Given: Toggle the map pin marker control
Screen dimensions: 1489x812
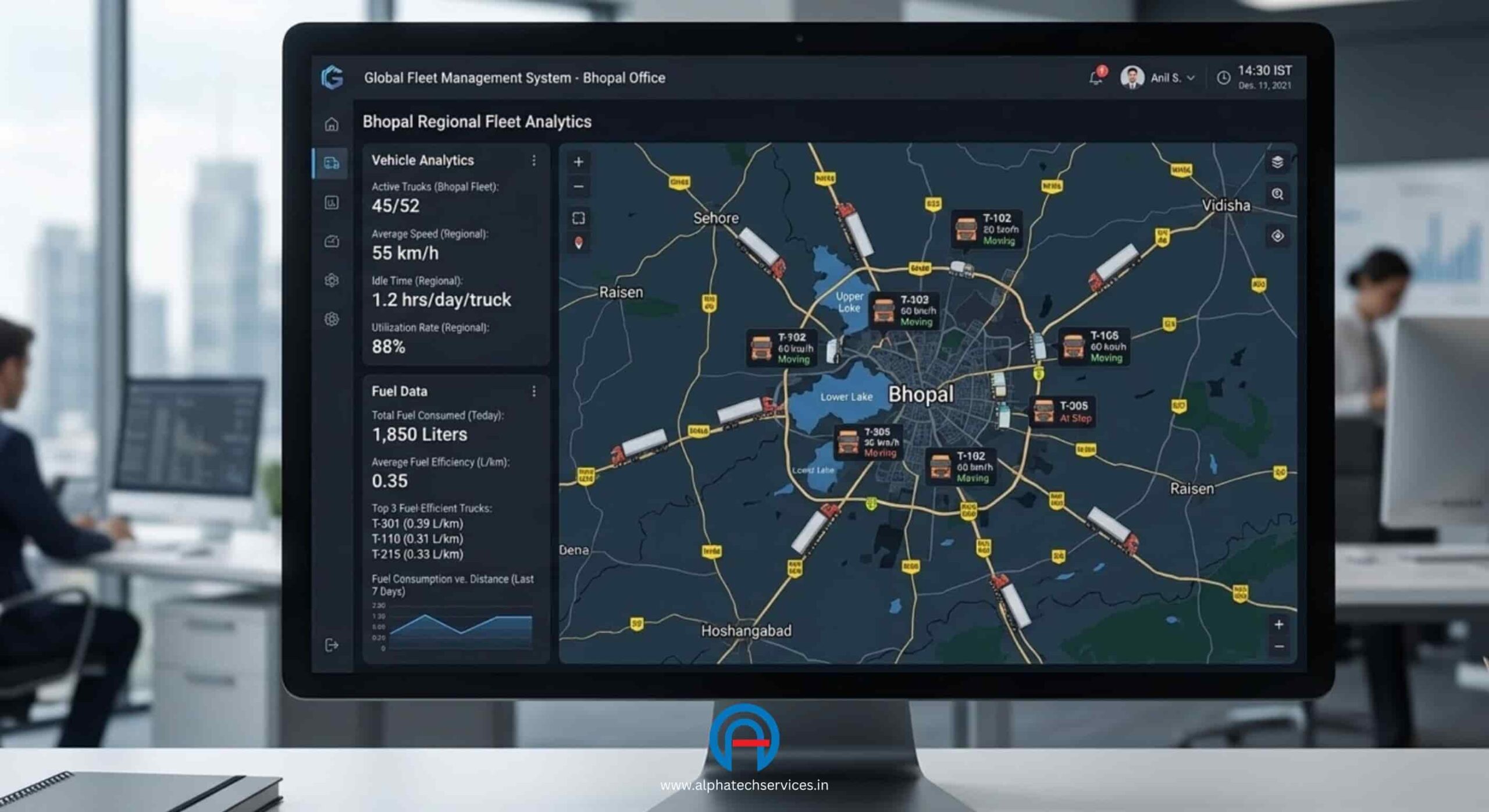Looking at the screenshot, I should coord(578,242).
